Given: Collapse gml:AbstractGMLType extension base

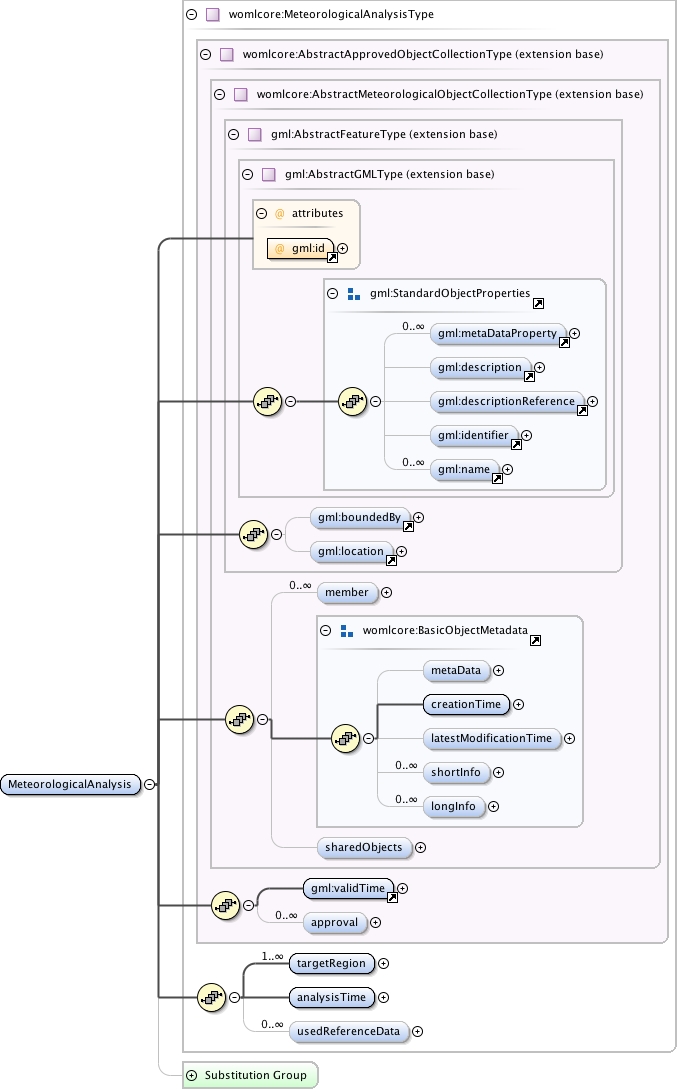Looking at the screenshot, I should click(x=248, y=174).
